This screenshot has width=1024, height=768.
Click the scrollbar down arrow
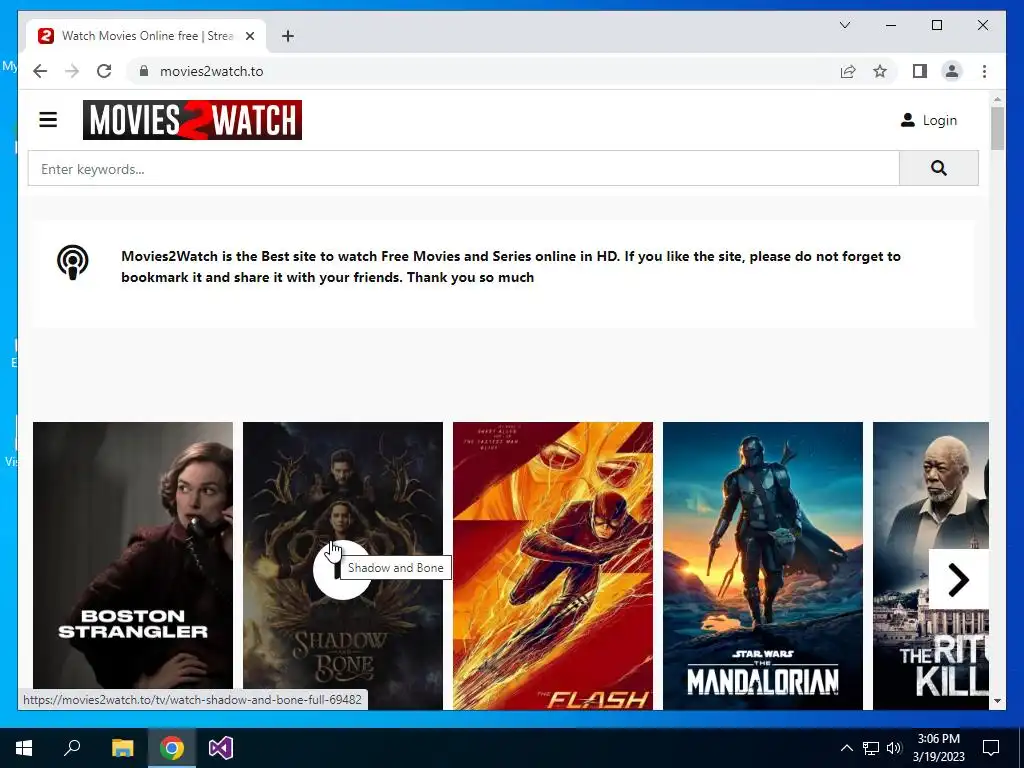997,701
